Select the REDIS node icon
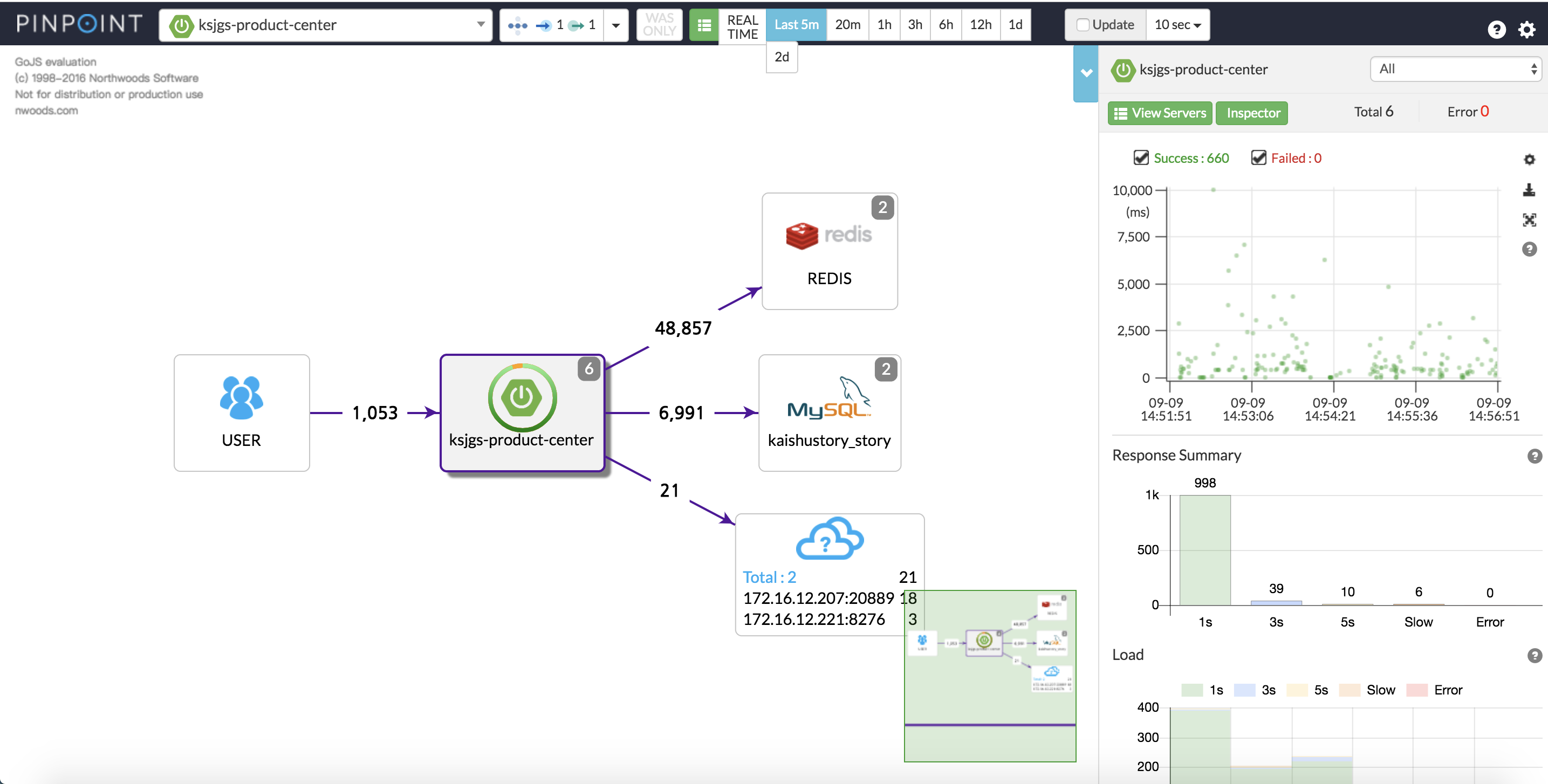The width and height of the screenshot is (1548, 784). click(x=828, y=236)
